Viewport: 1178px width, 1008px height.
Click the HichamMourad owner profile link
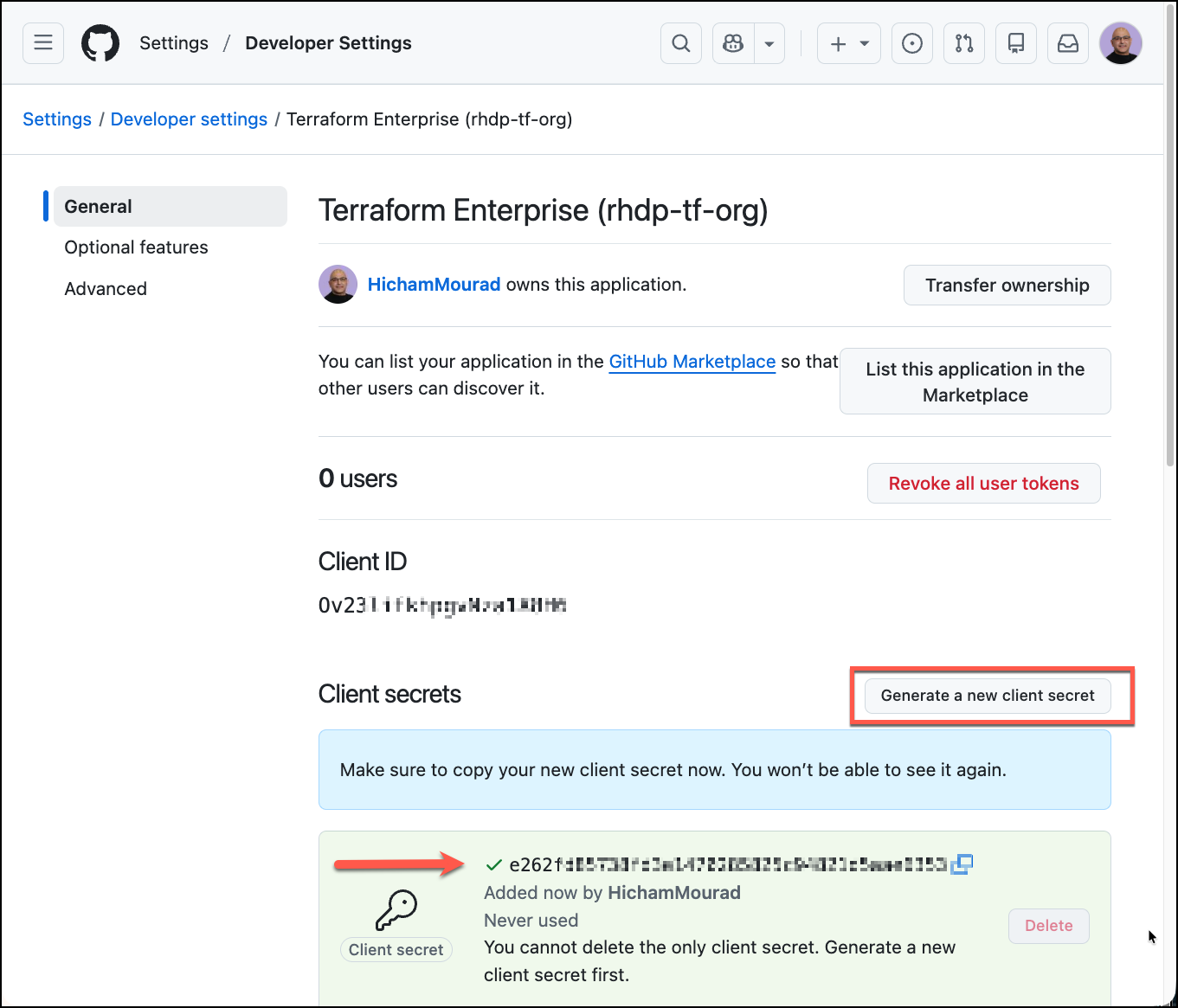tap(434, 285)
